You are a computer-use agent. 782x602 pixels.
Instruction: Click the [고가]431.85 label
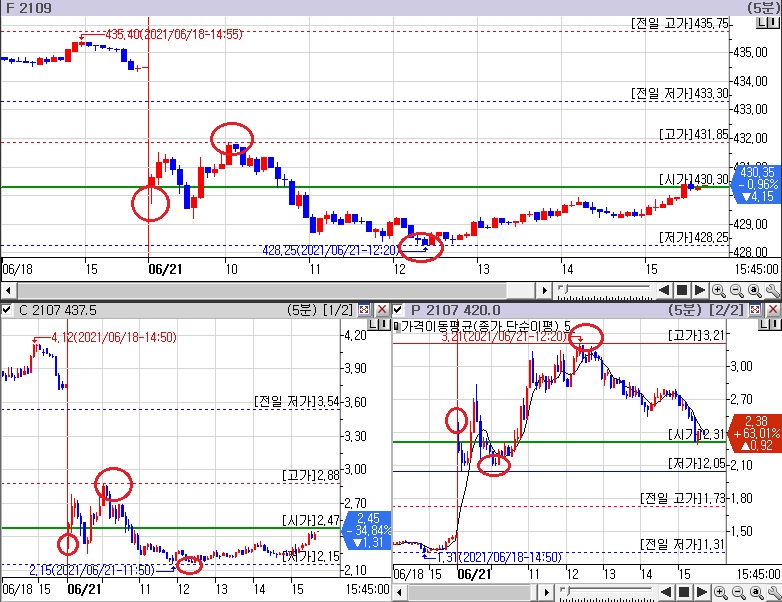click(693, 134)
